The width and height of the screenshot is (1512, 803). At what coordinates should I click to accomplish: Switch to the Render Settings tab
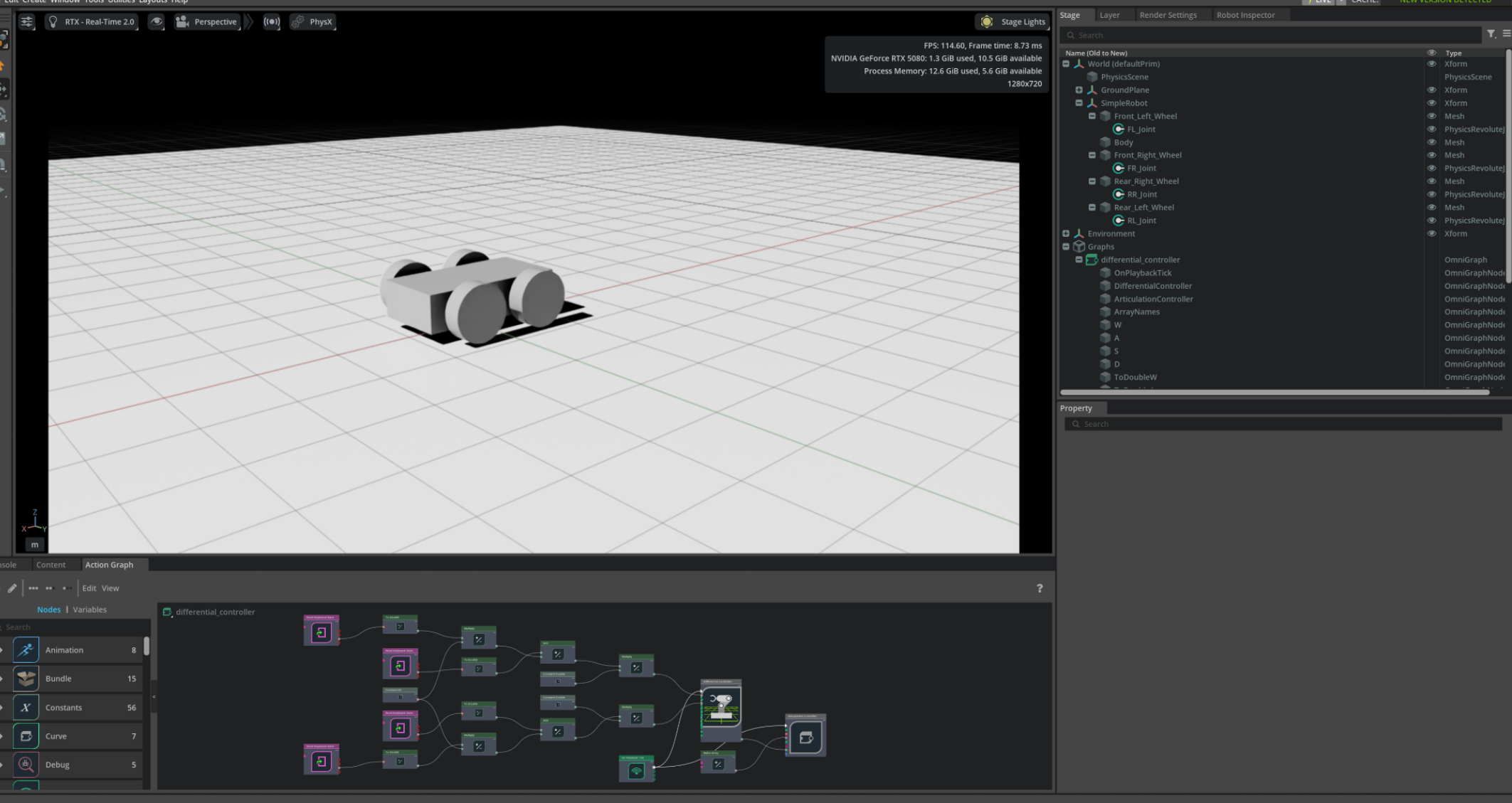click(1168, 15)
